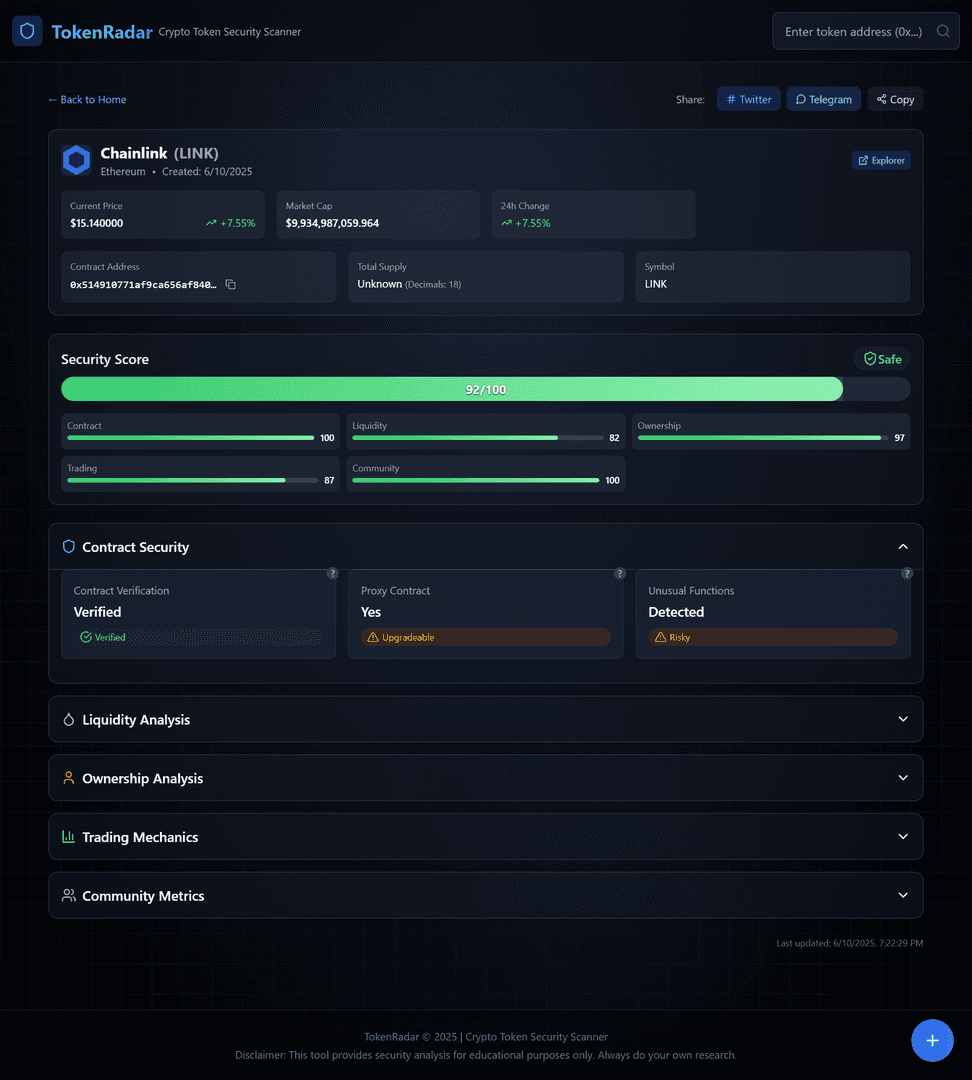Screen dimensions: 972x1080
Task: Click the TokenRadar shield logo
Action: point(26,31)
